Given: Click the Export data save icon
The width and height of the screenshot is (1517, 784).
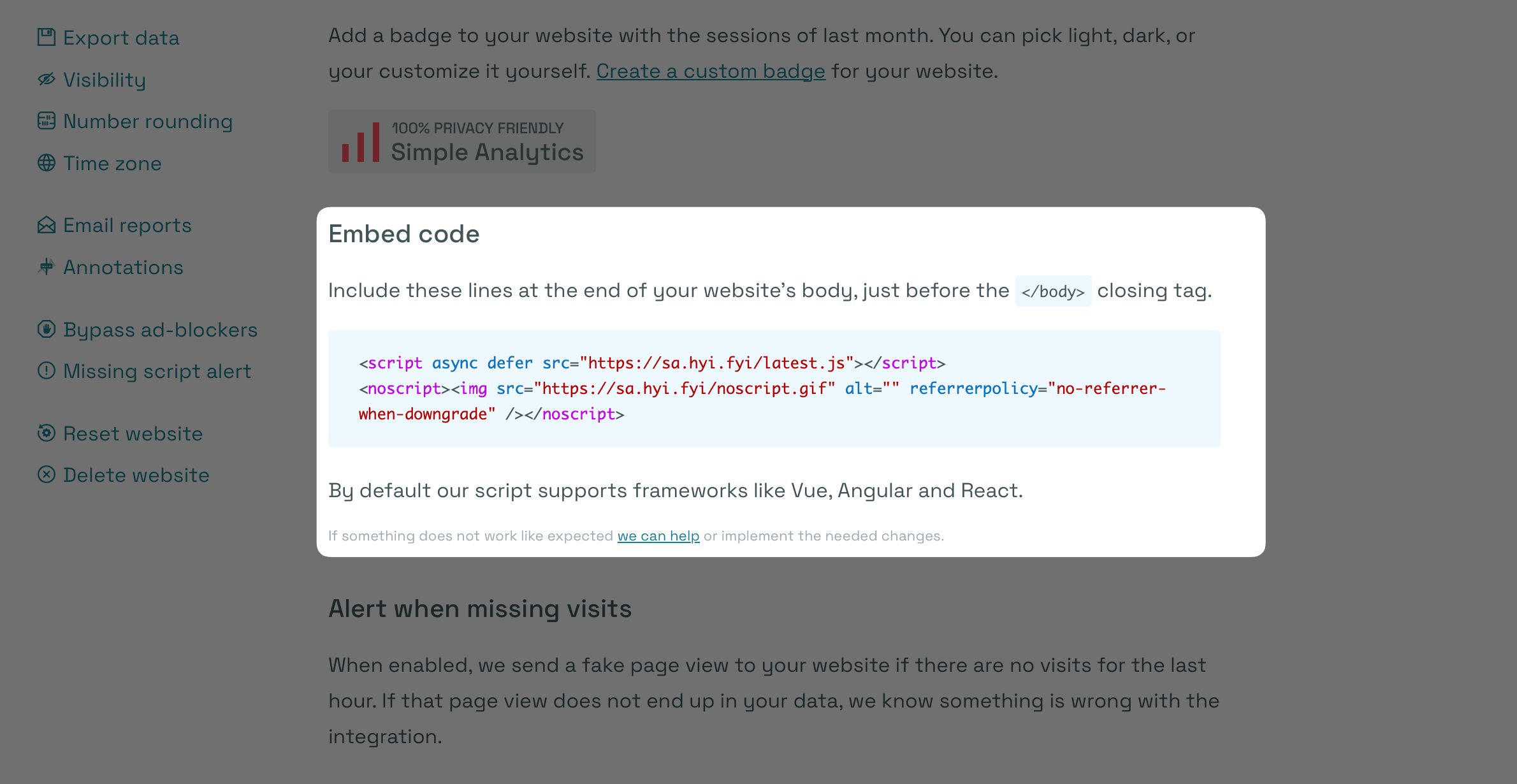Looking at the screenshot, I should 47,37.
